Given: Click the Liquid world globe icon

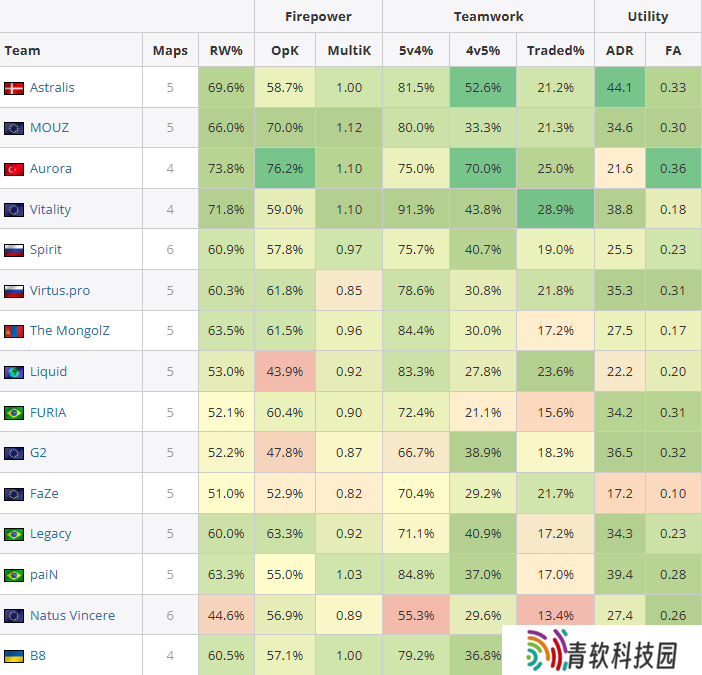Looking at the screenshot, I should pyautogui.click(x=14, y=372).
